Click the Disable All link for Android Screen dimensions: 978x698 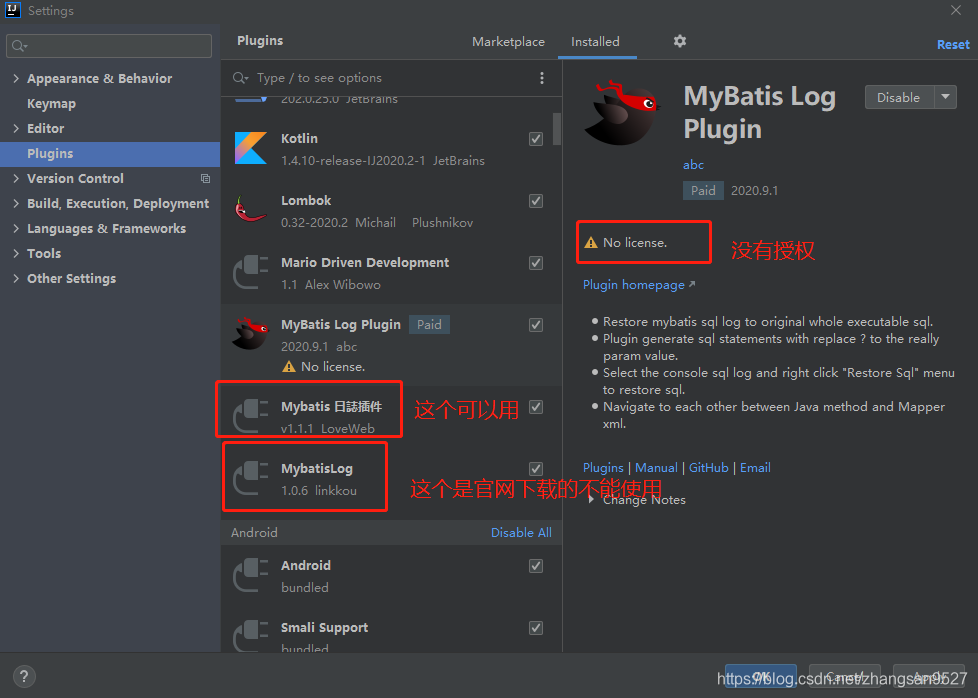coord(521,532)
